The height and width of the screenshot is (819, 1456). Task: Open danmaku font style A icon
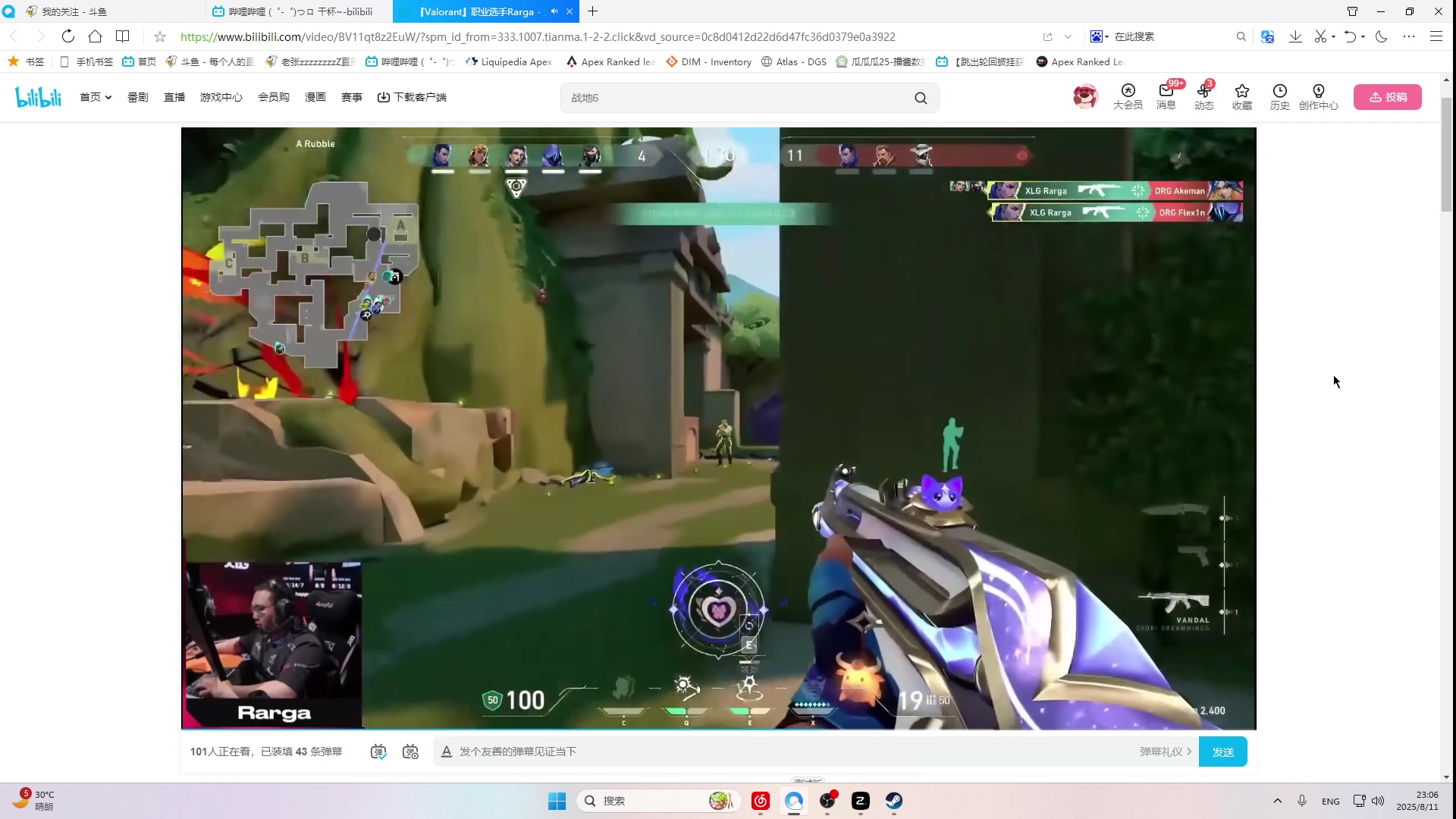[447, 752]
